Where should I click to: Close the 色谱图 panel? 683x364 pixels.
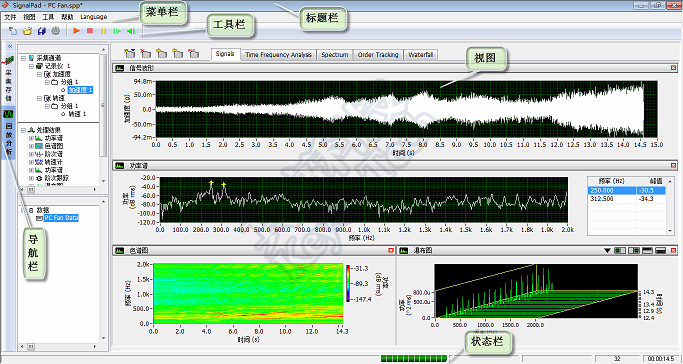[391, 250]
